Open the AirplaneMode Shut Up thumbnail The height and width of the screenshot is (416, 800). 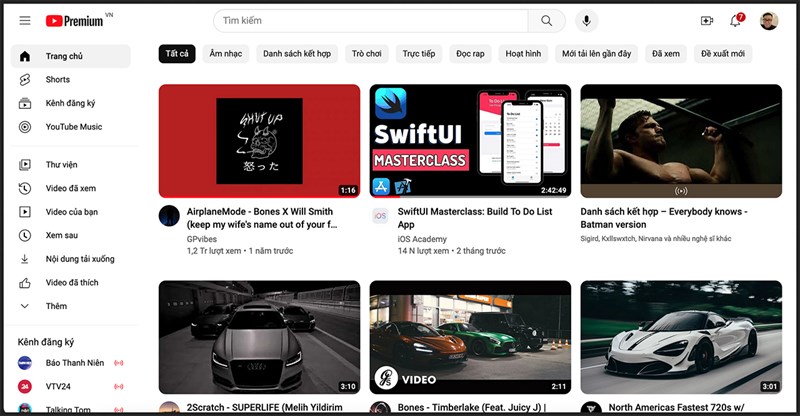(259, 141)
